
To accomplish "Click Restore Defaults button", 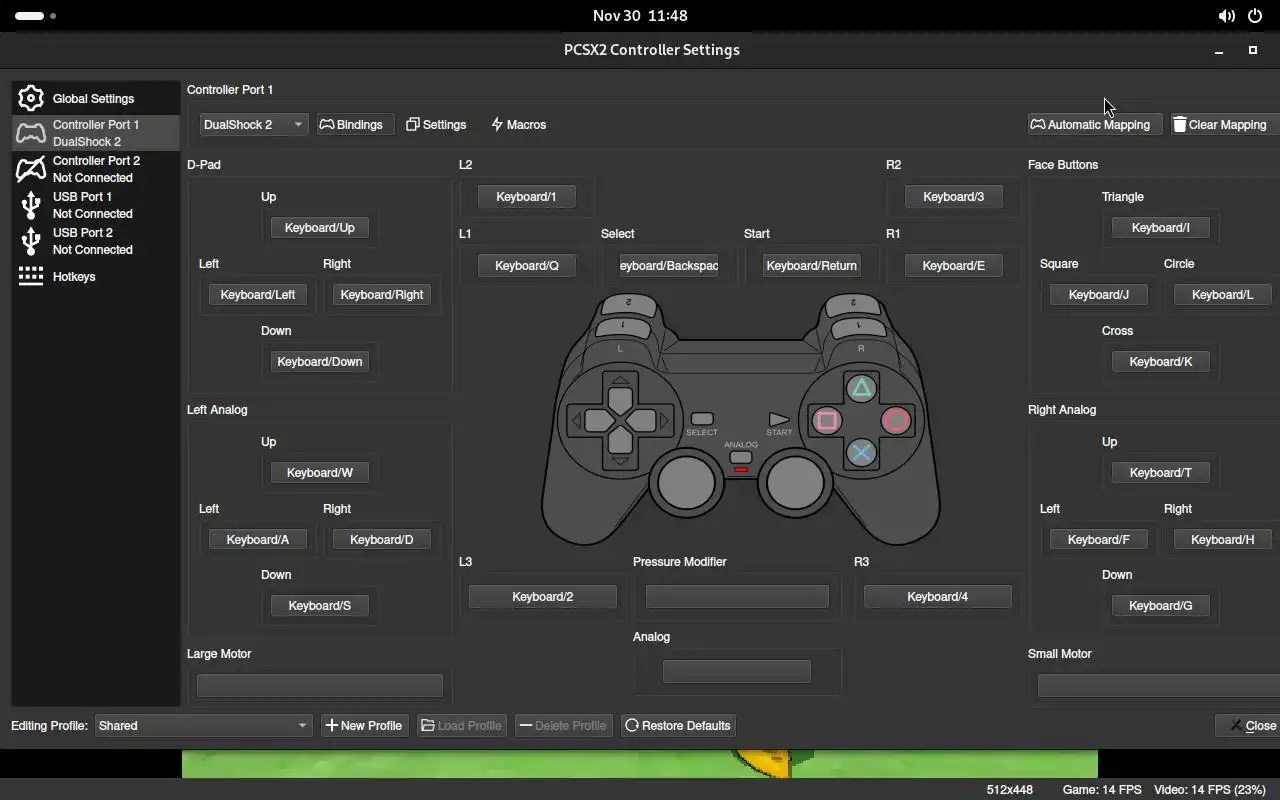I will click(678, 726).
